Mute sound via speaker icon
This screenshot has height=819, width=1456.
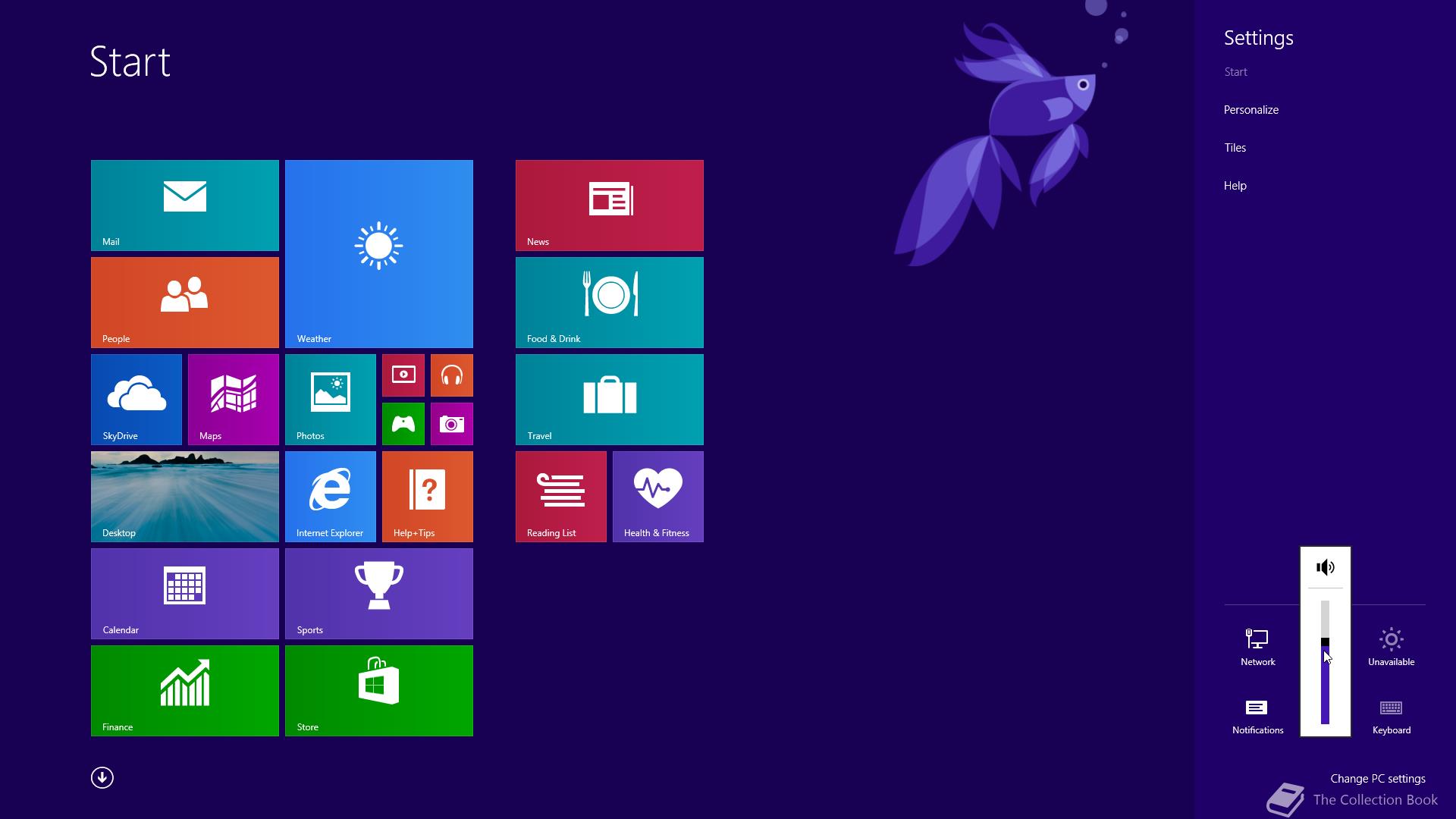(1326, 567)
